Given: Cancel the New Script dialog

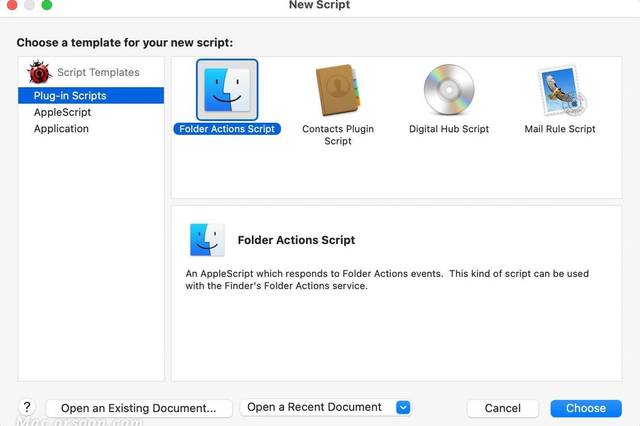Looking at the screenshot, I should (x=502, y=408).
